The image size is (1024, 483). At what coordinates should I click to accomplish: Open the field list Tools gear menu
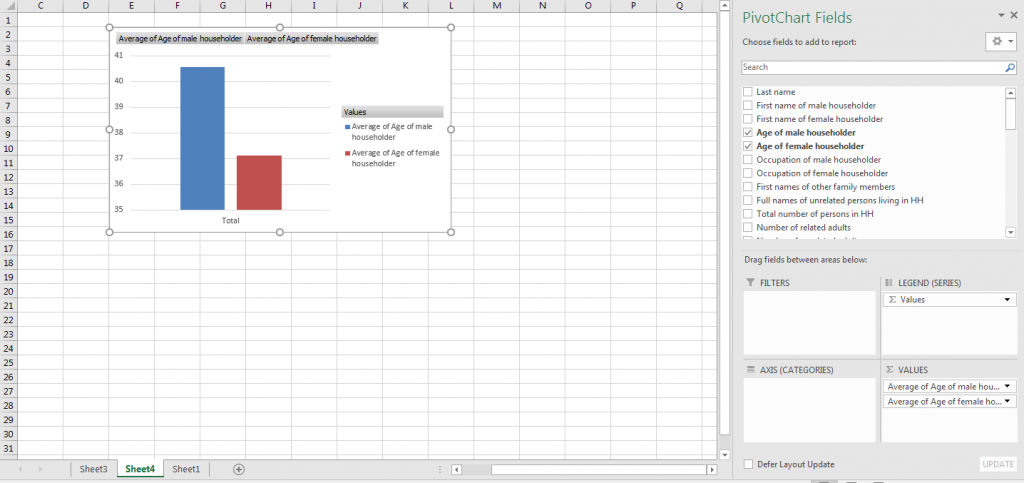tap(999, 42)
